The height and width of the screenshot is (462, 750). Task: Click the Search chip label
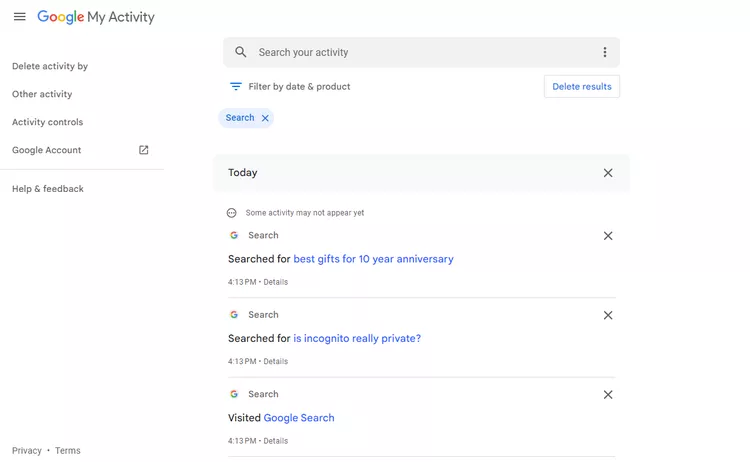[240, 118]
